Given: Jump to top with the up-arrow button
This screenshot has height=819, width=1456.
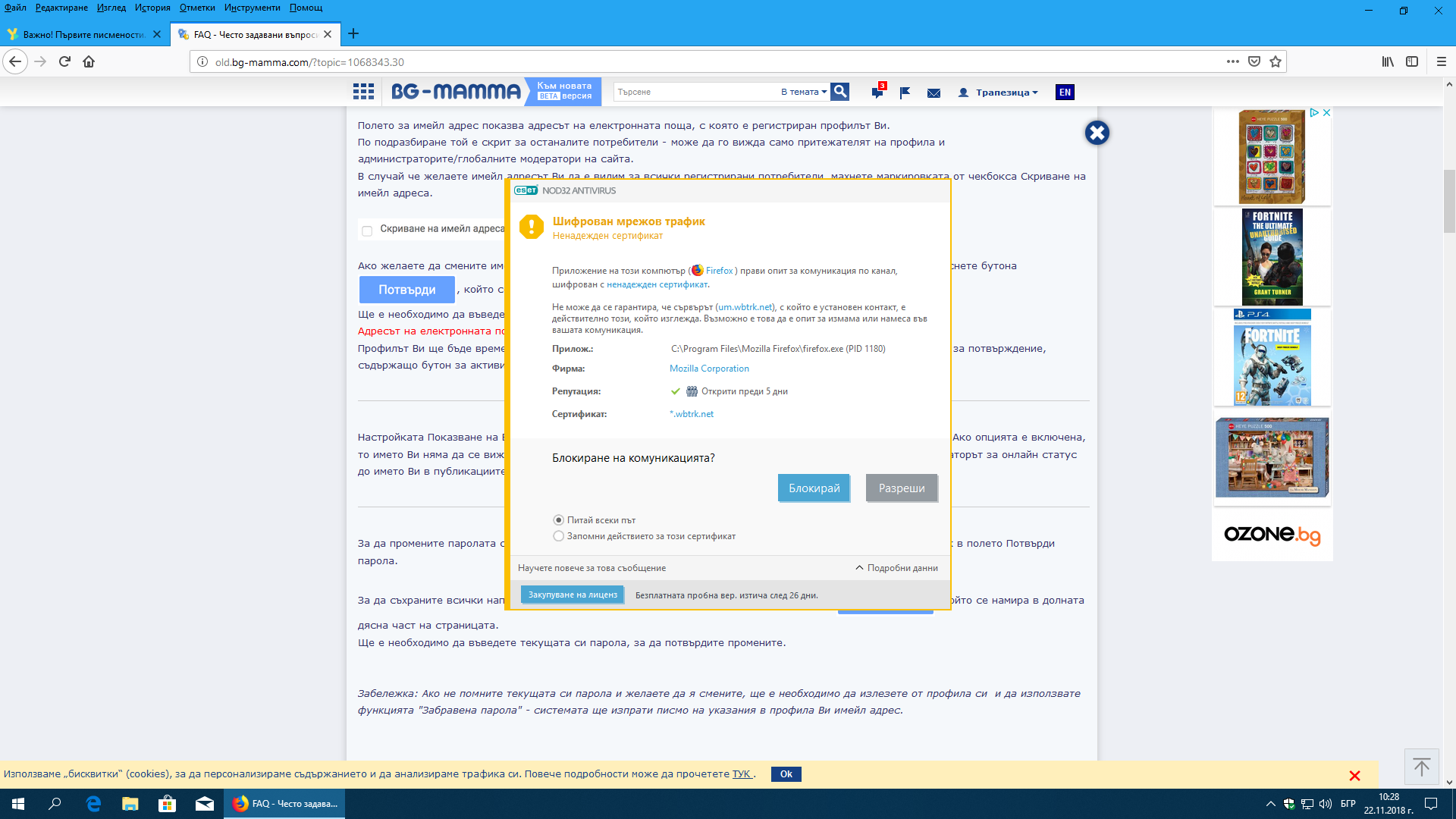Looking at the screenshot, I should tap(1421, 767).
